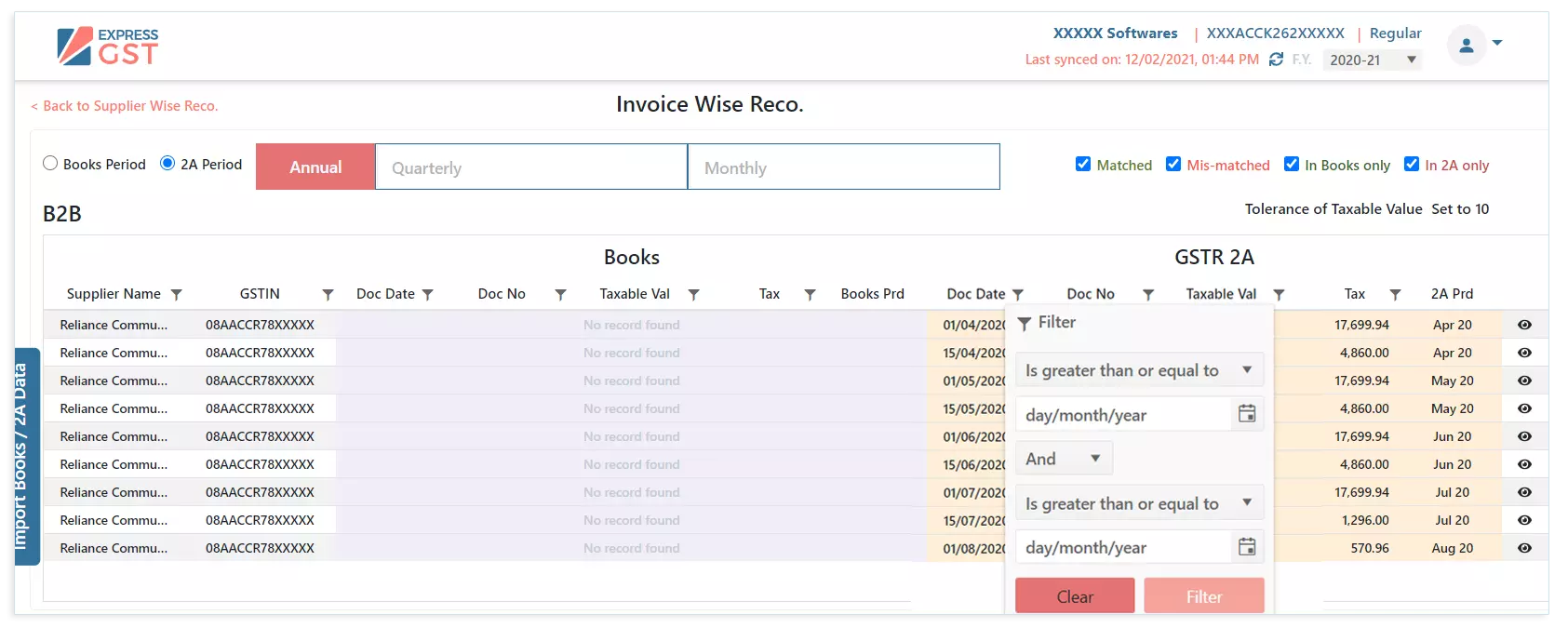Select the Books Period radio button
The width and height of the screenshot is (1568, 628).
(x=50, y=163)
